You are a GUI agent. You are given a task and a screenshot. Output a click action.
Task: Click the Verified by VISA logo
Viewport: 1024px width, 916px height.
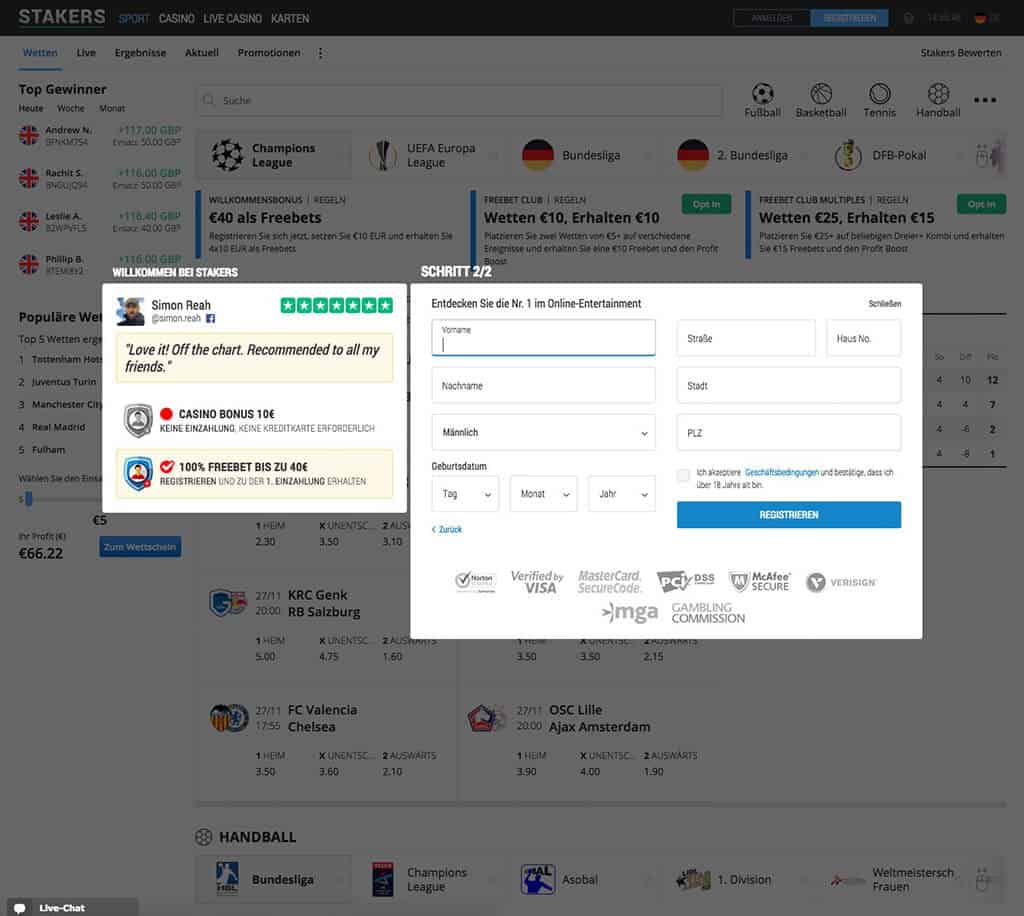click(x=537, y=582)
